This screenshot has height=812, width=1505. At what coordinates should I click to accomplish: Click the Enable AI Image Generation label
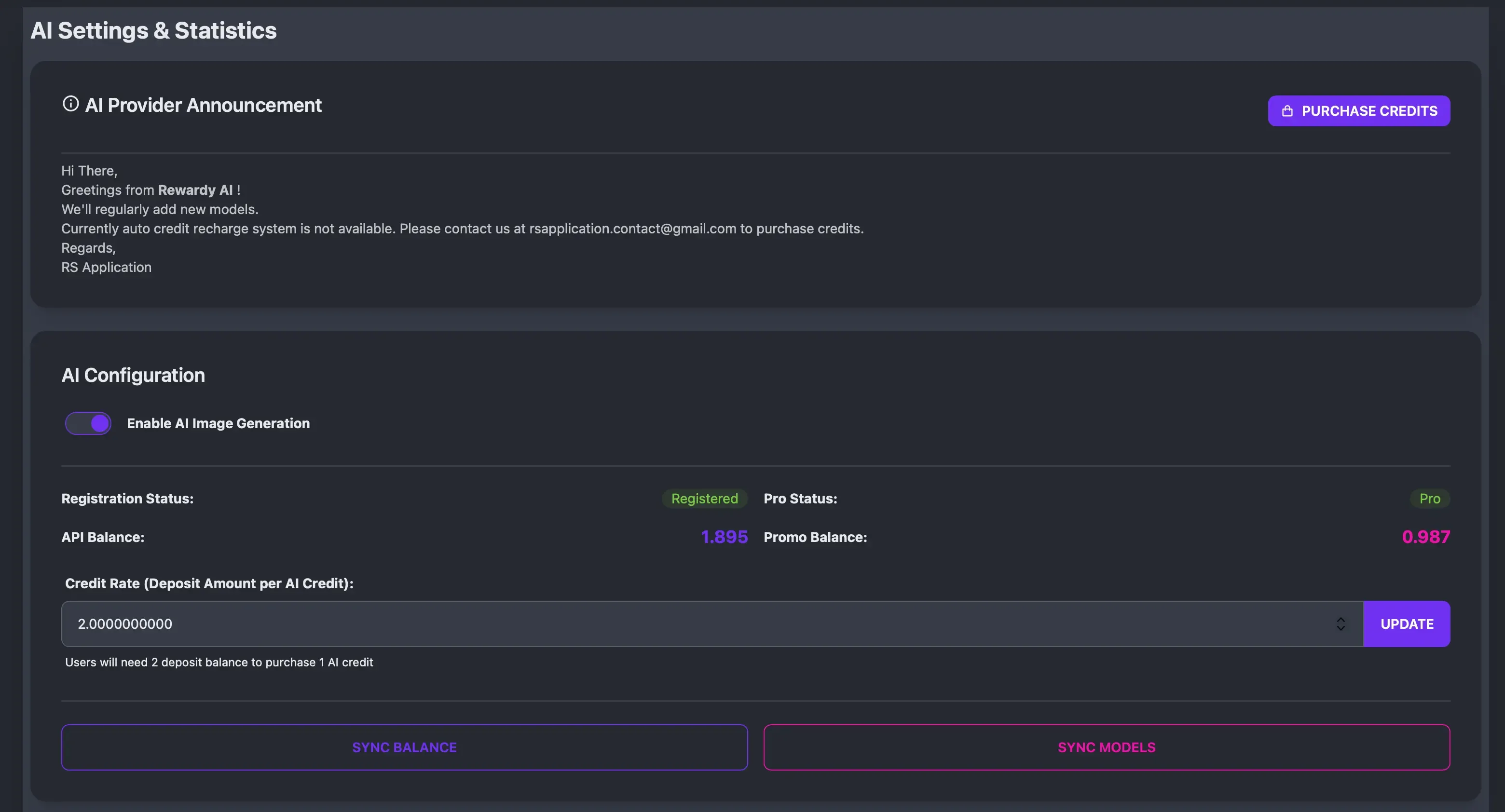tap(218, 423)
